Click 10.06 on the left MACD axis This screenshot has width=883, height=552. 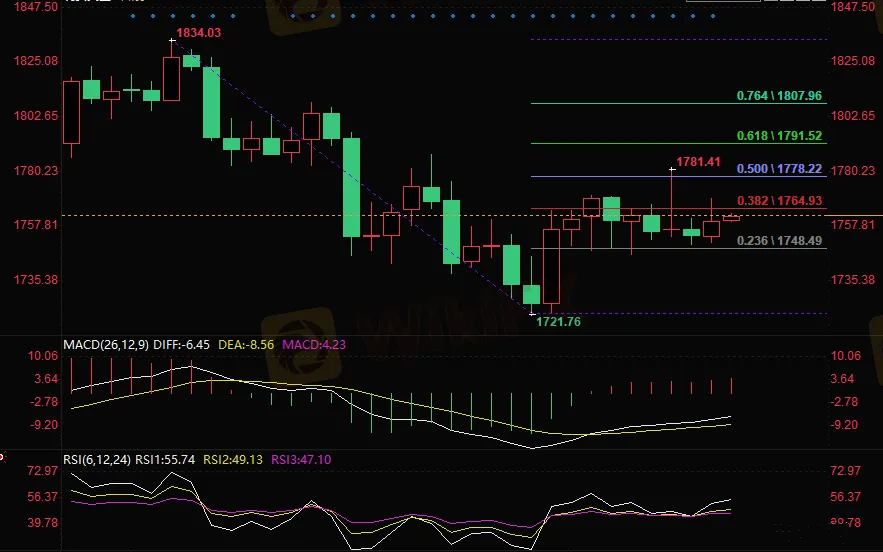tap(43, 355)
